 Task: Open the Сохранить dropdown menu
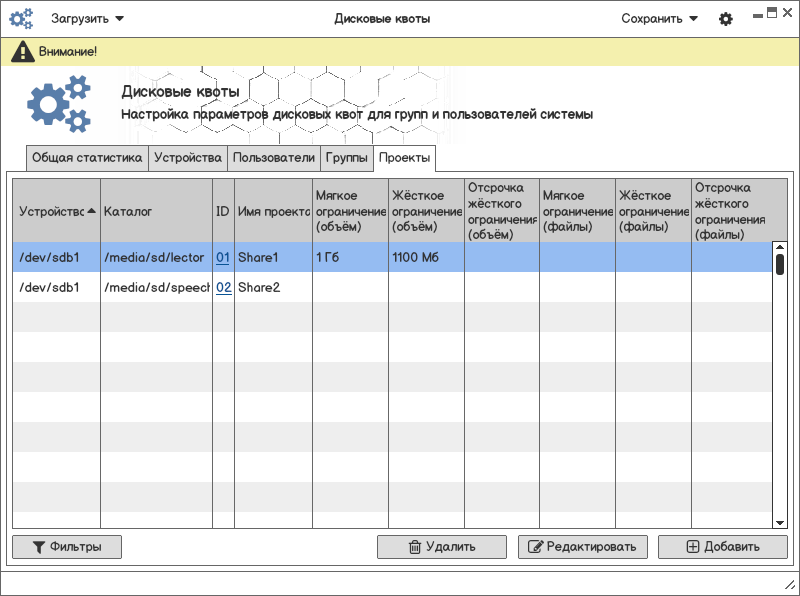click(x=659, y=18)
